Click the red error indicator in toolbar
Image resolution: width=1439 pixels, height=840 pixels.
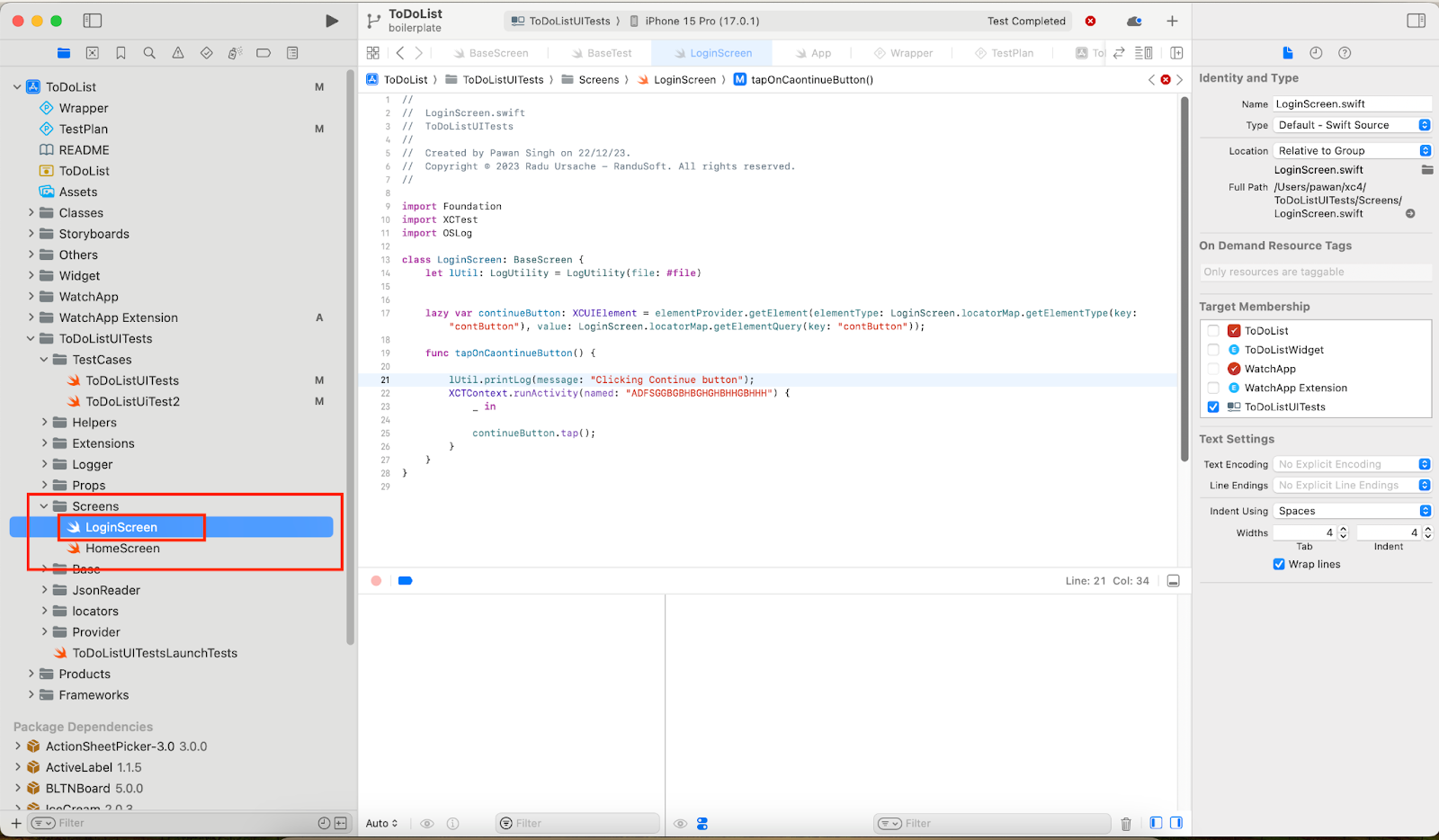(x=1090, y=21)
